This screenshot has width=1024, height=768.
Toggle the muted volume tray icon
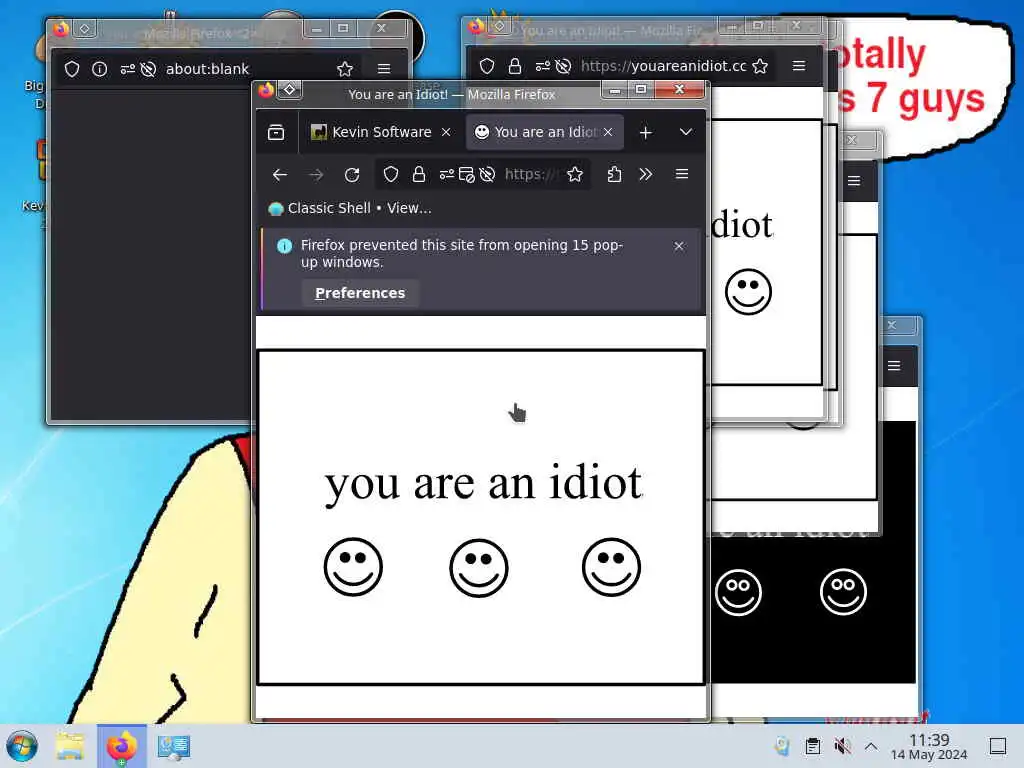[x=842, y=746]
